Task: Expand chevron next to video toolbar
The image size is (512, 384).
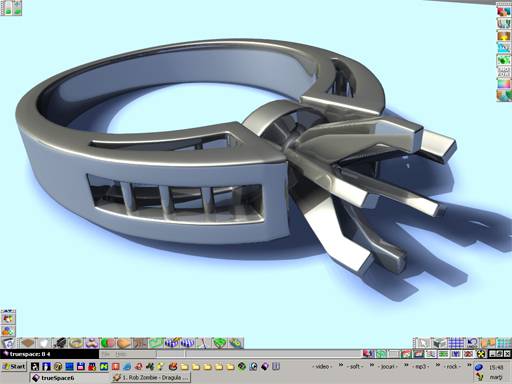Action: 341,365
